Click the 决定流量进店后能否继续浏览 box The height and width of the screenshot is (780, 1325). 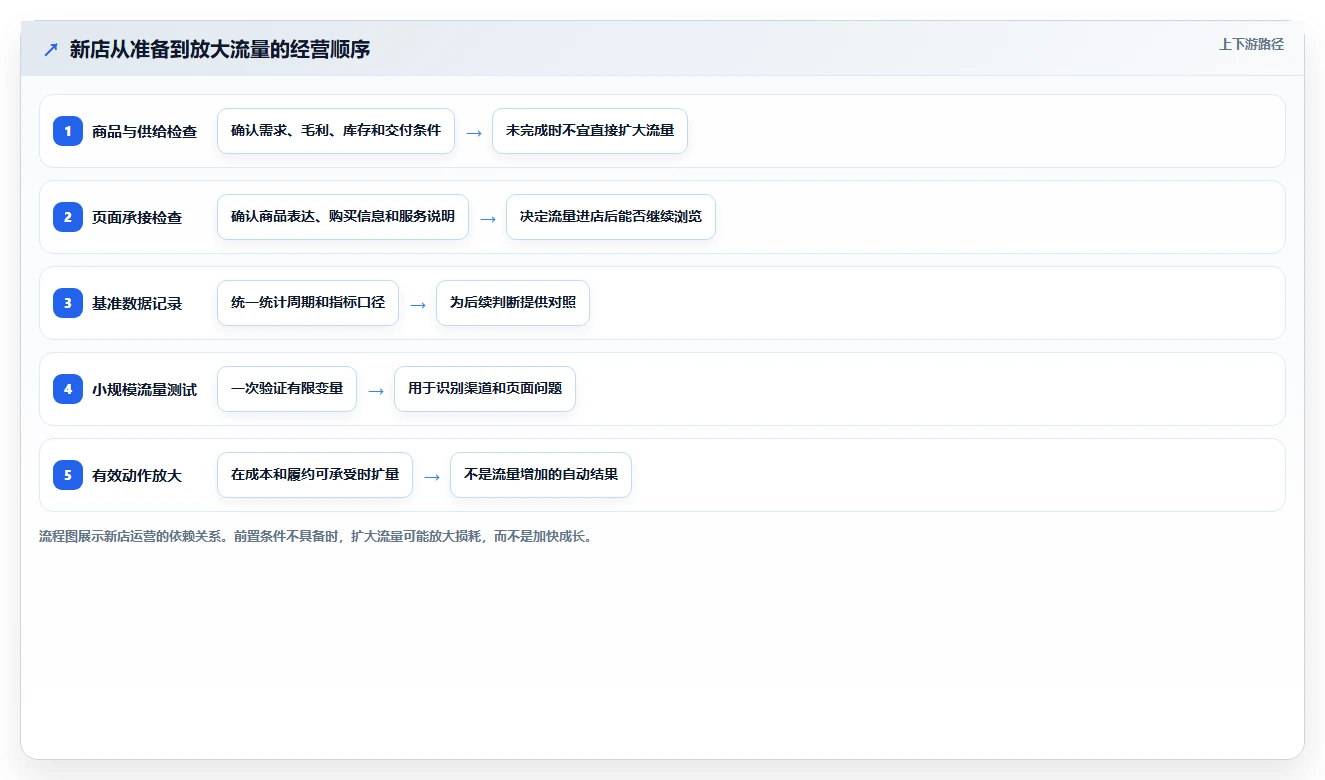611,217
